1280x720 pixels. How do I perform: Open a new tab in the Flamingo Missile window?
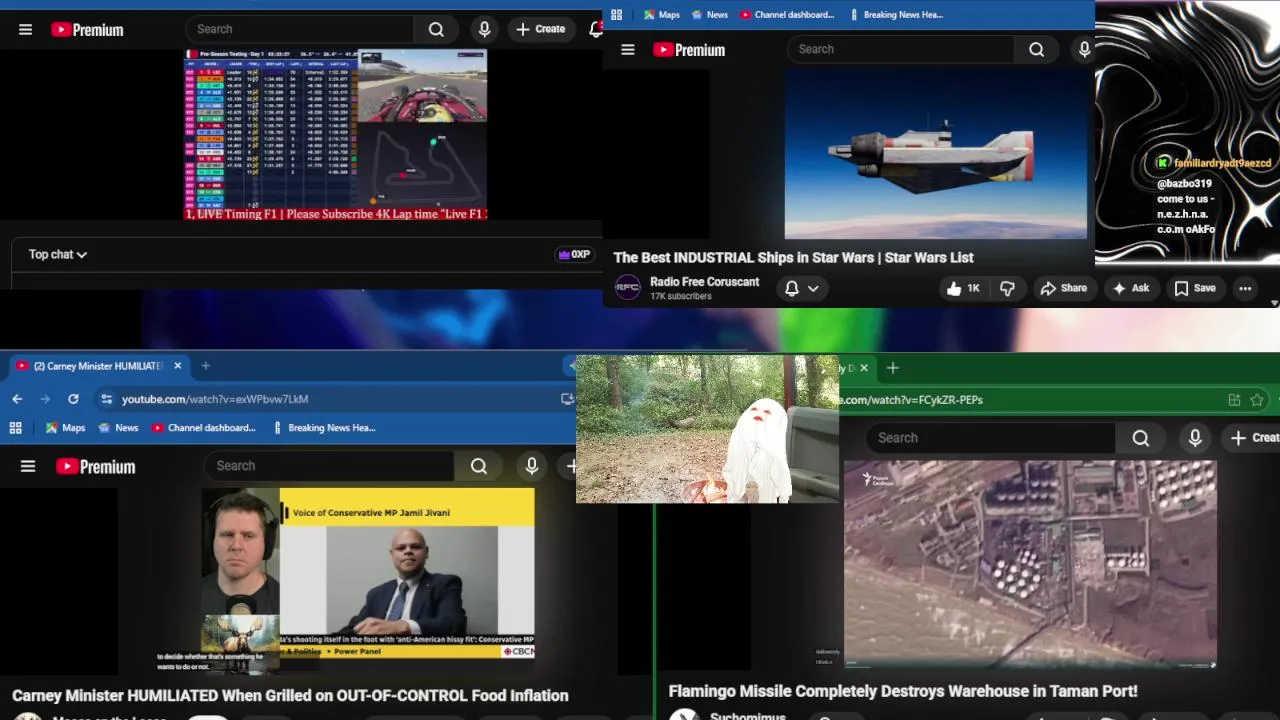(x=893, y=368)
